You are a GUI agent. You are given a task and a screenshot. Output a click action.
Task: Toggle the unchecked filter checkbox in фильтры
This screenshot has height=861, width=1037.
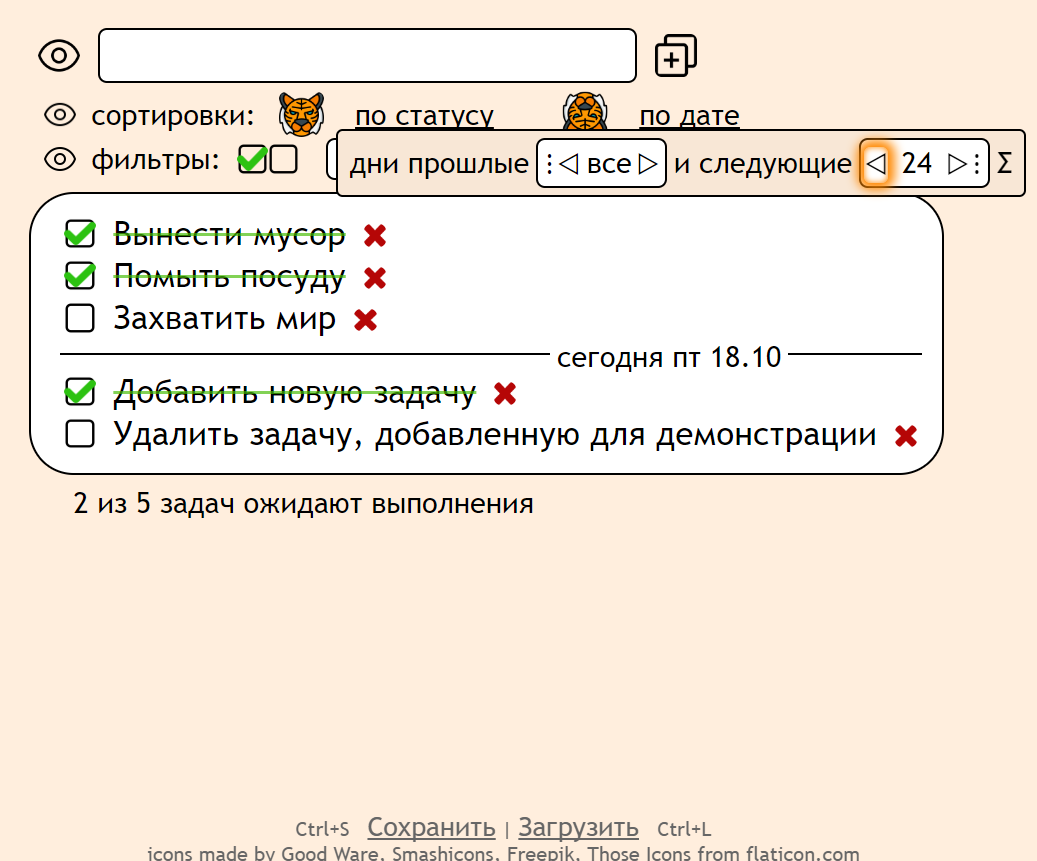coord(284,159)
